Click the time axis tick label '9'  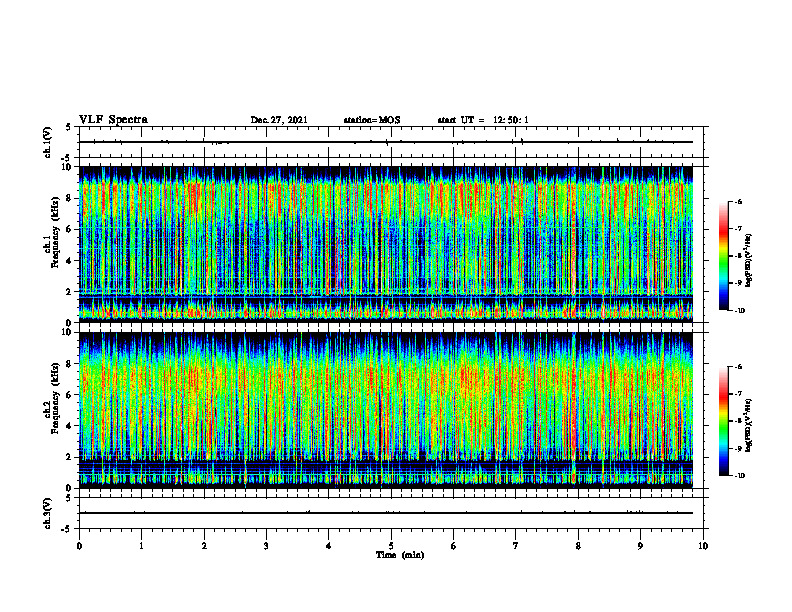[x=640, y=546]
